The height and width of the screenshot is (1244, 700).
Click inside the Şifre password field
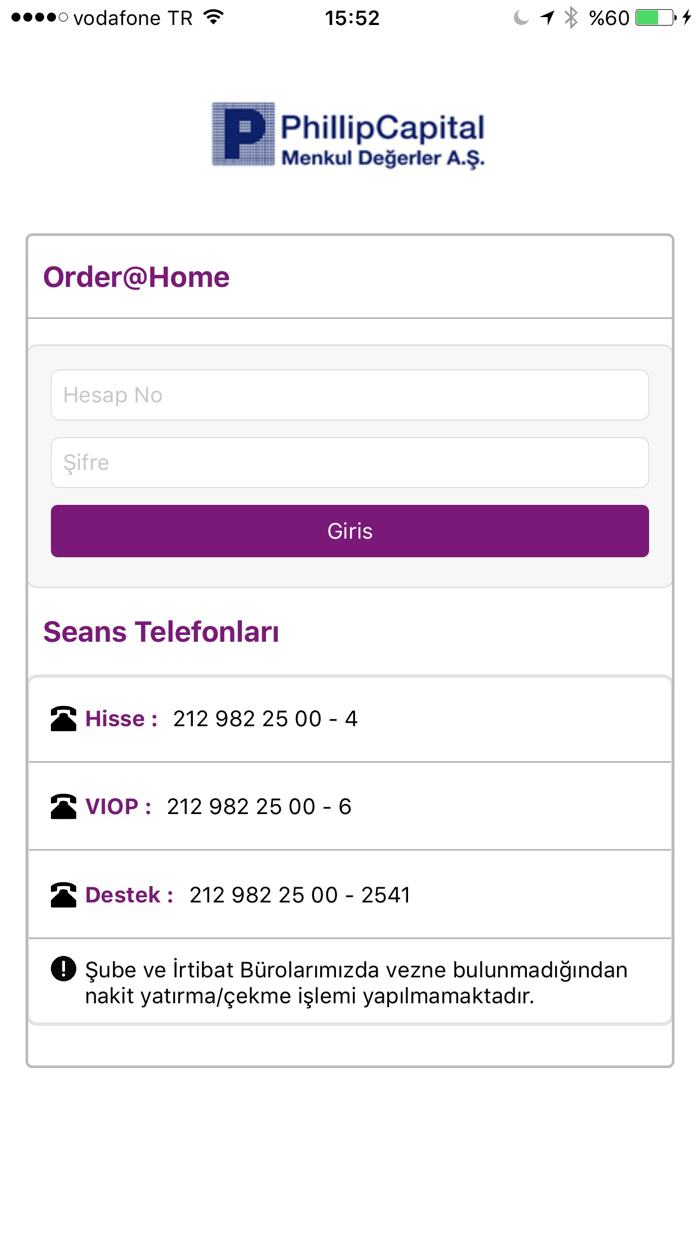coord(349,462)
